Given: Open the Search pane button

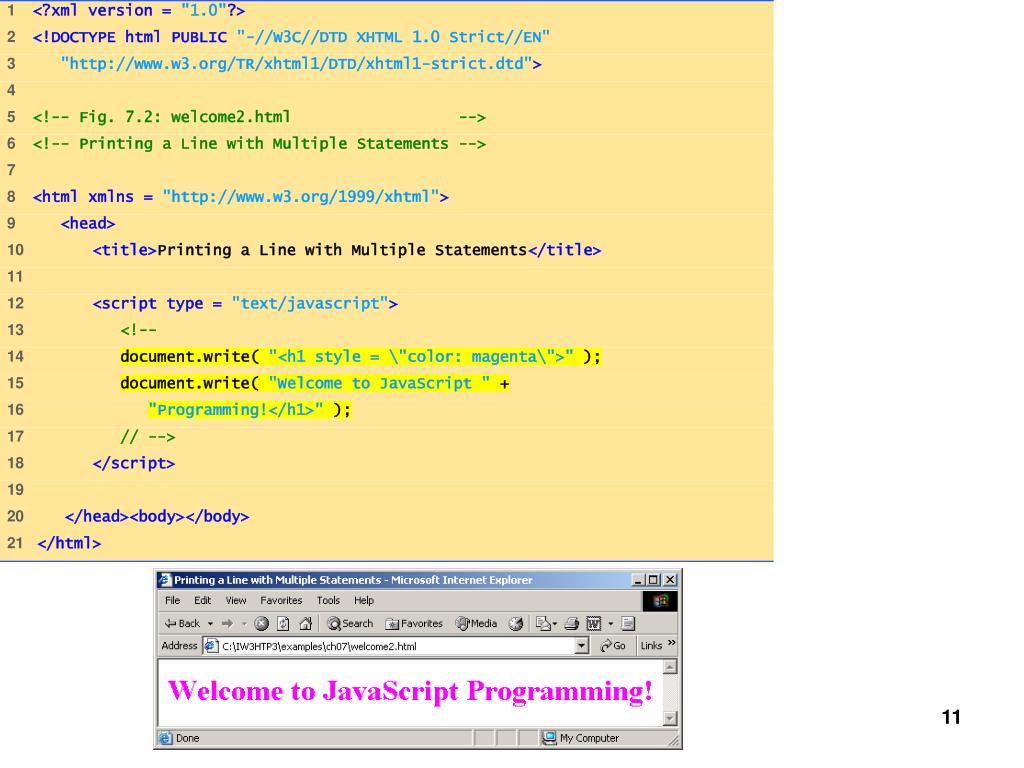Looking at the screenshot, I should point(350,624).
